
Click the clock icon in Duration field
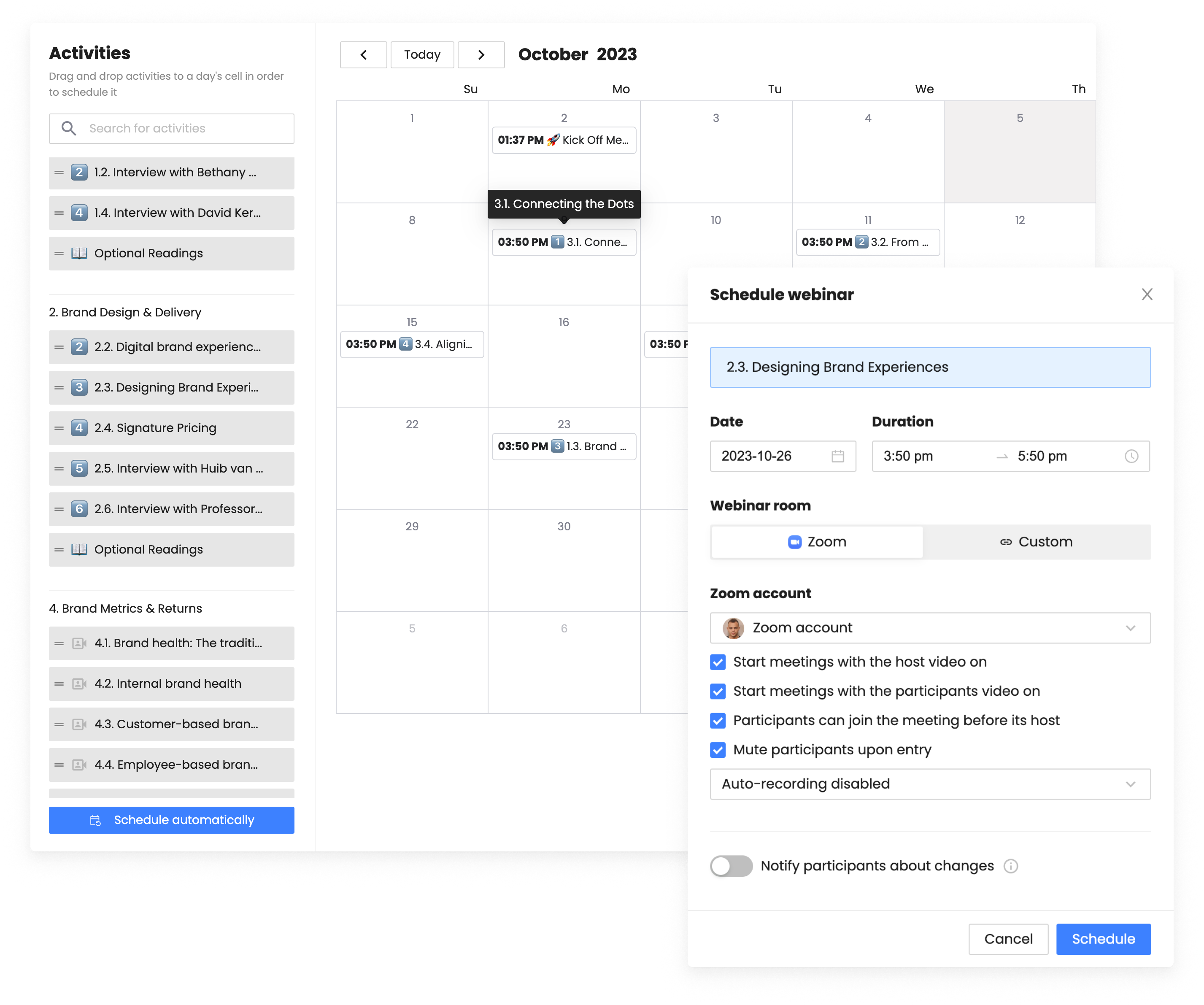[1131, 457]
